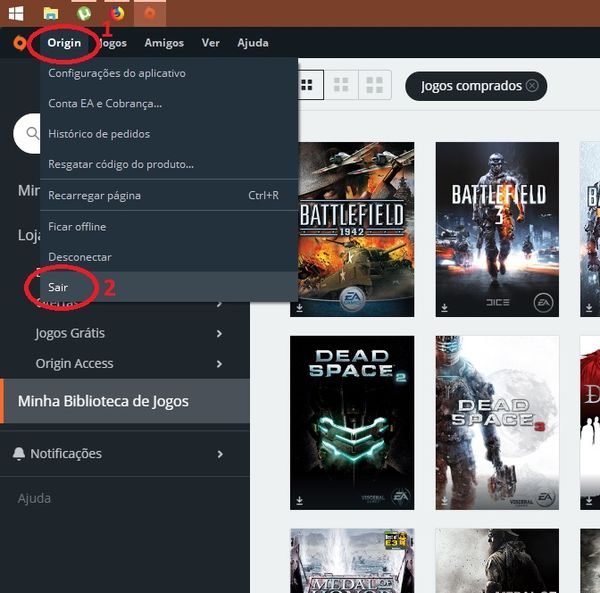Choose Desconectar from the menu
This screenshot has height=593, width=600.
(169, 257)
